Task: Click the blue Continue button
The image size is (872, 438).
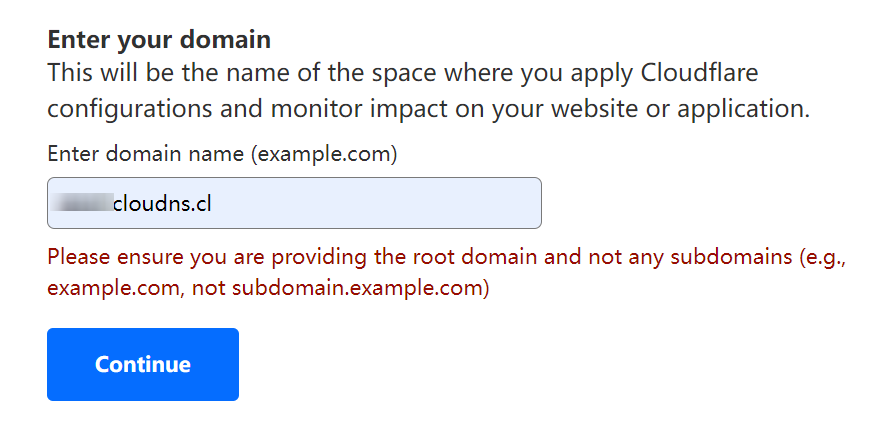Action: [142, 364]
